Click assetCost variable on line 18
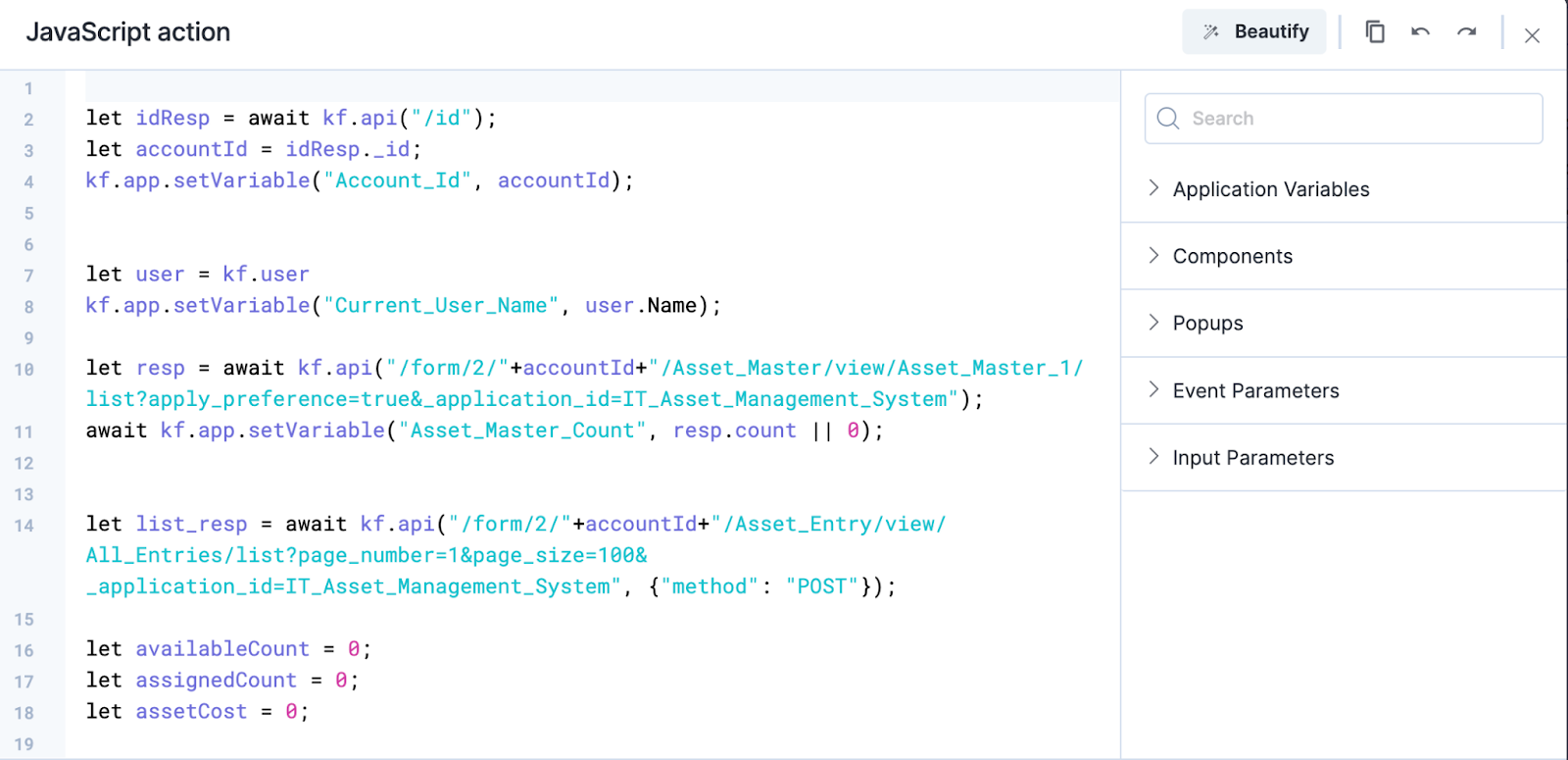Image resolution: width=1568 pixels, height=760 pixels. click(x=191, y=712)
